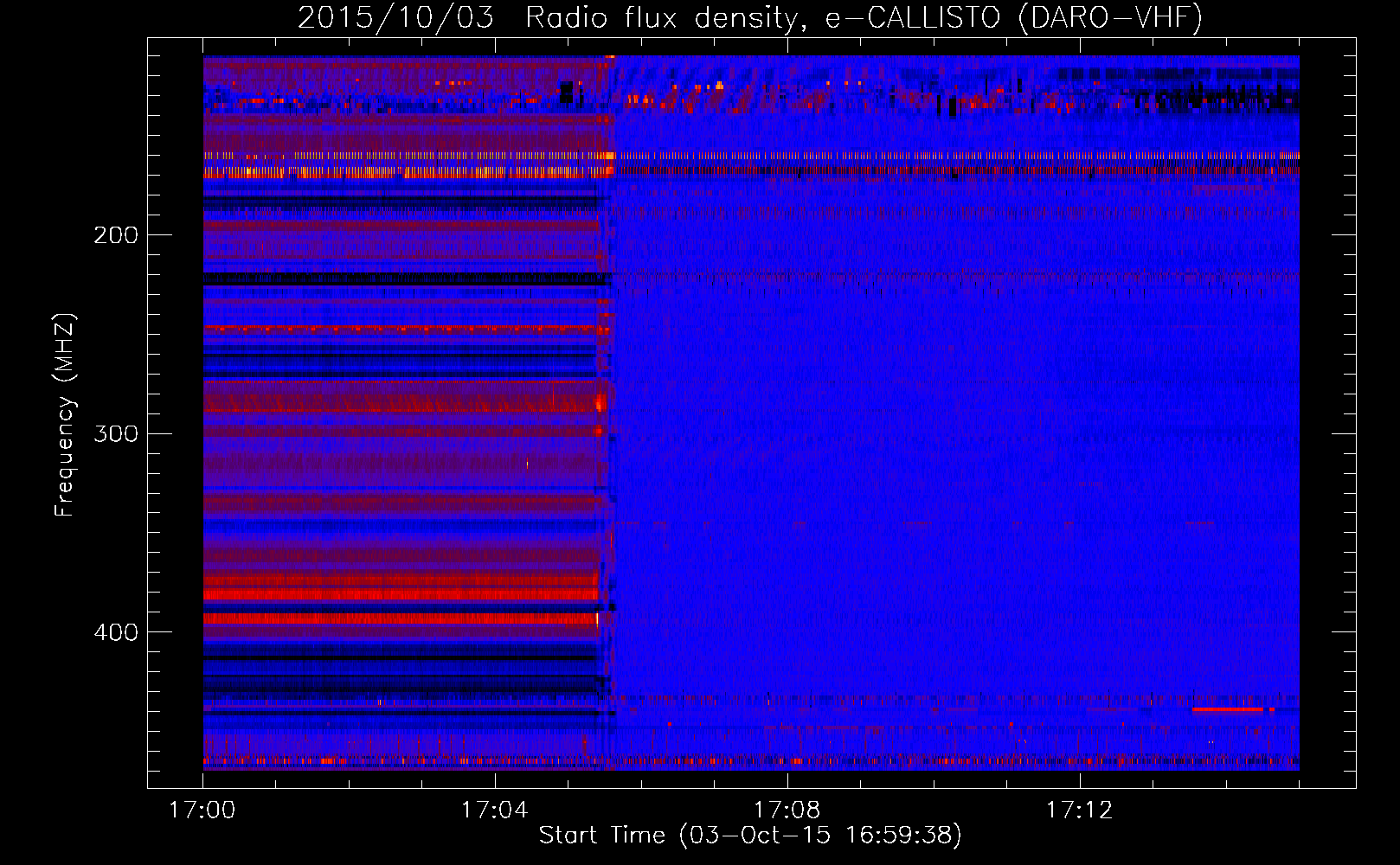Click the short red line segment near 440 MHz
This screenshot has height=865, width=1400.
1229,709
